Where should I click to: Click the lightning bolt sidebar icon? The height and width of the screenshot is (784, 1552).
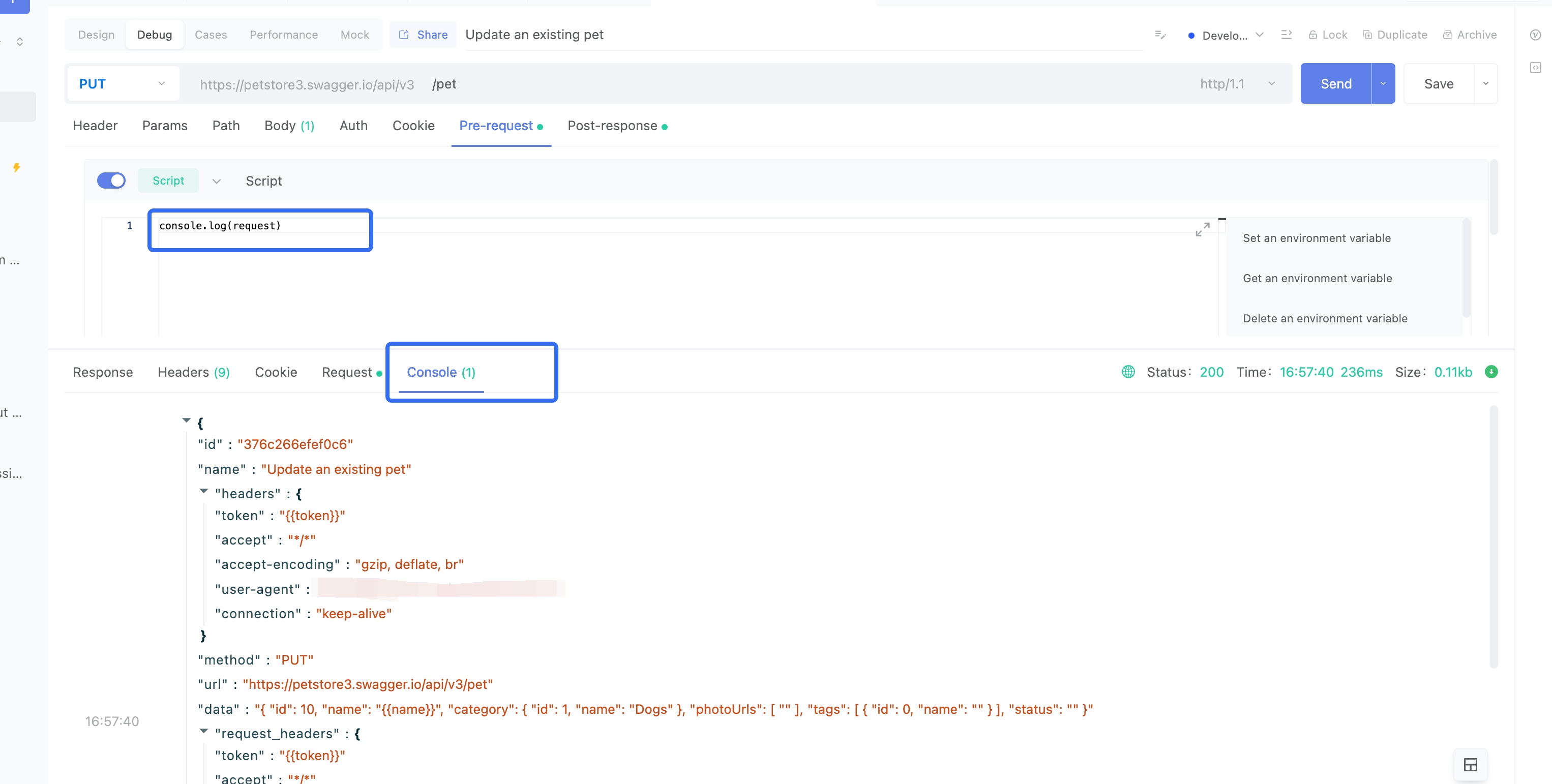(17, 167)
